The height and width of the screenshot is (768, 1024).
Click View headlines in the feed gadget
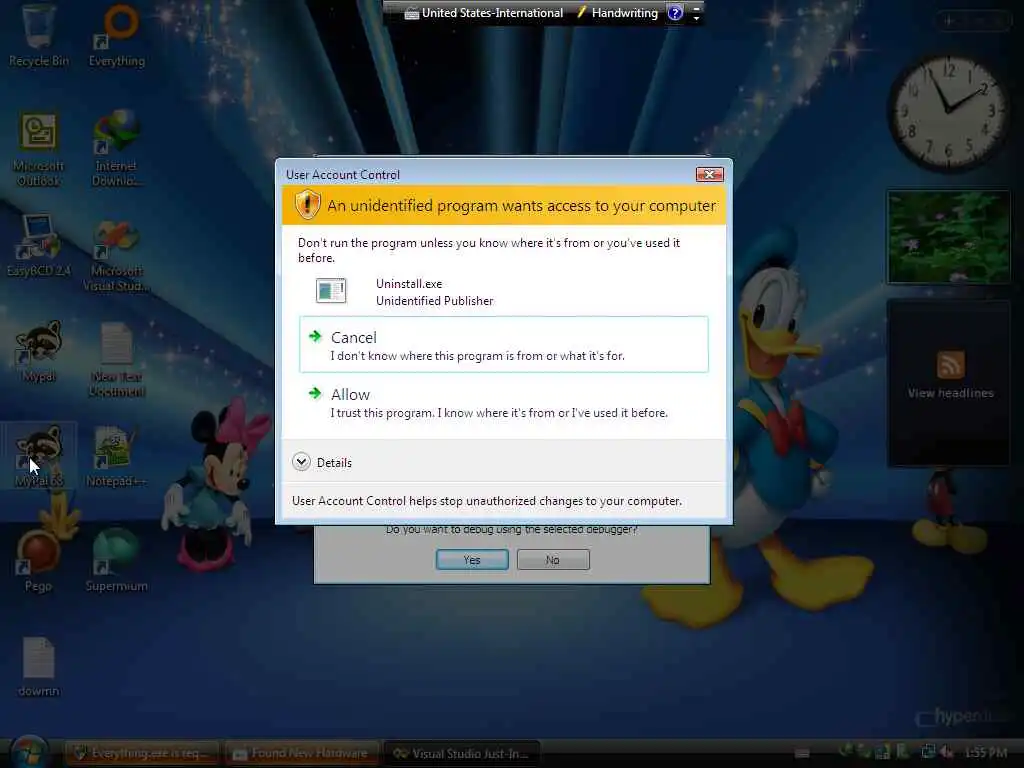(x=950, y=393)
